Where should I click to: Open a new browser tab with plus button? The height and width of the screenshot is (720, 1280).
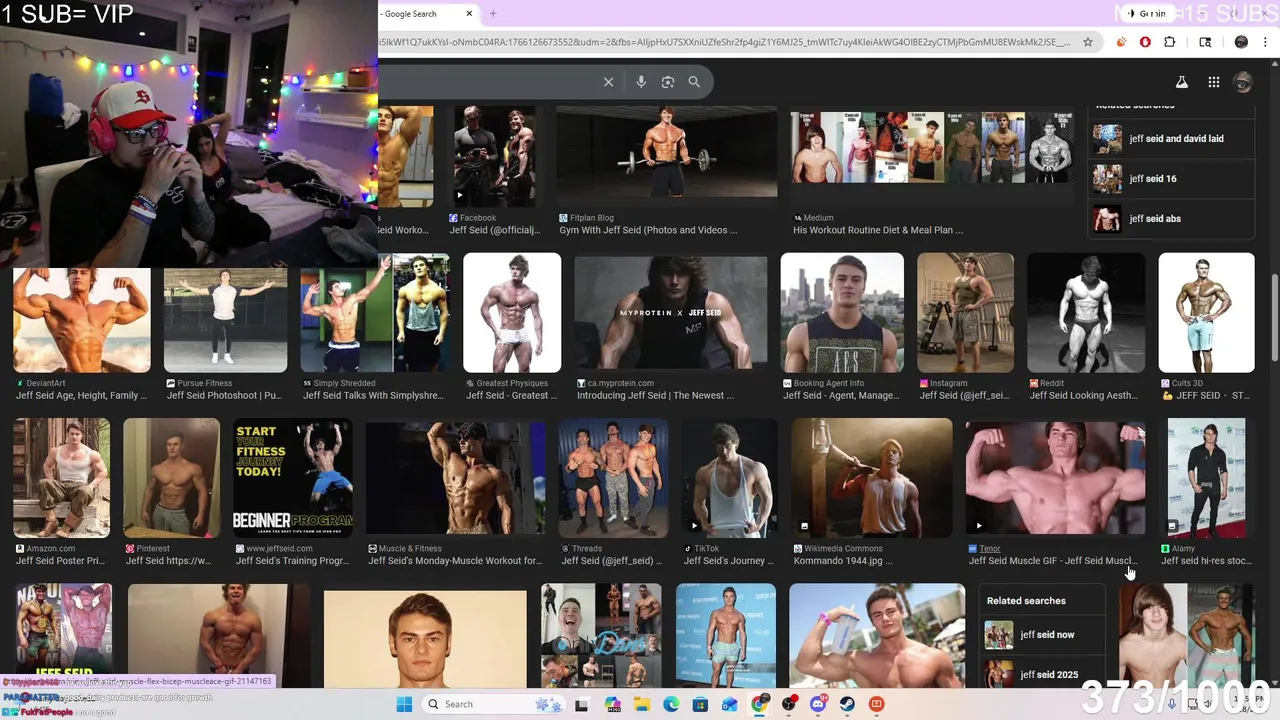pyautogui.click(x=493, y=14)
